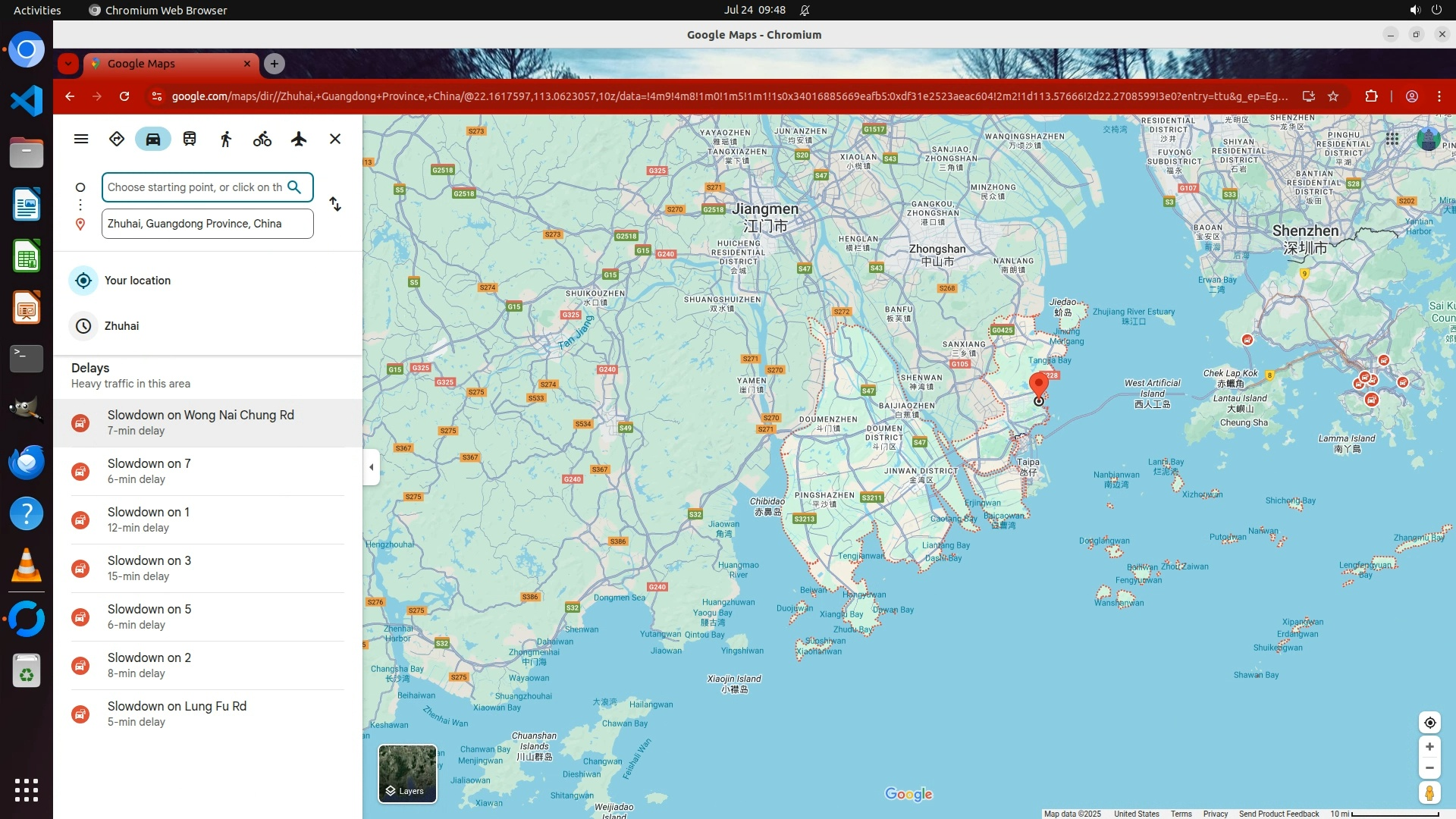Viewport: 1456px width, 819px height.
Task: Open the Layers map thumbnail
Action: 407,773
